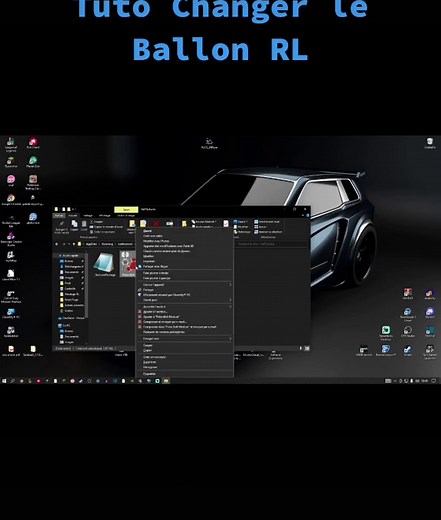This screenshot has width=441, height=520.
Task: Choose Modifier avec Photos in context menu
Action: 185,241
